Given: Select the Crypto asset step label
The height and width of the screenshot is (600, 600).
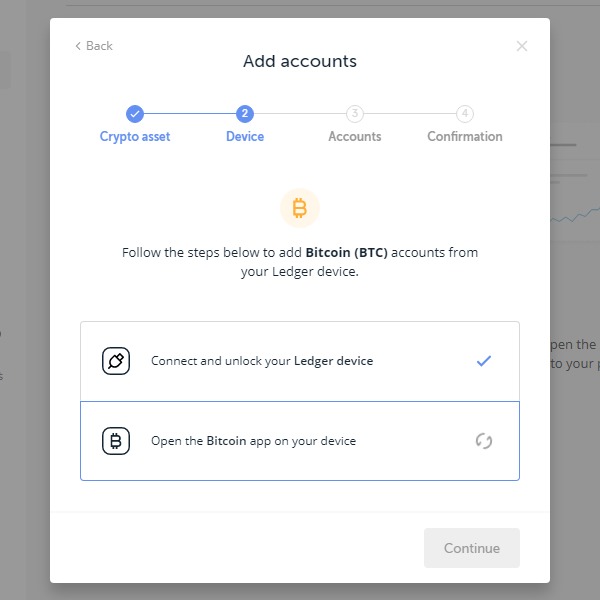Looking at the screenshot, I should 135,137.
